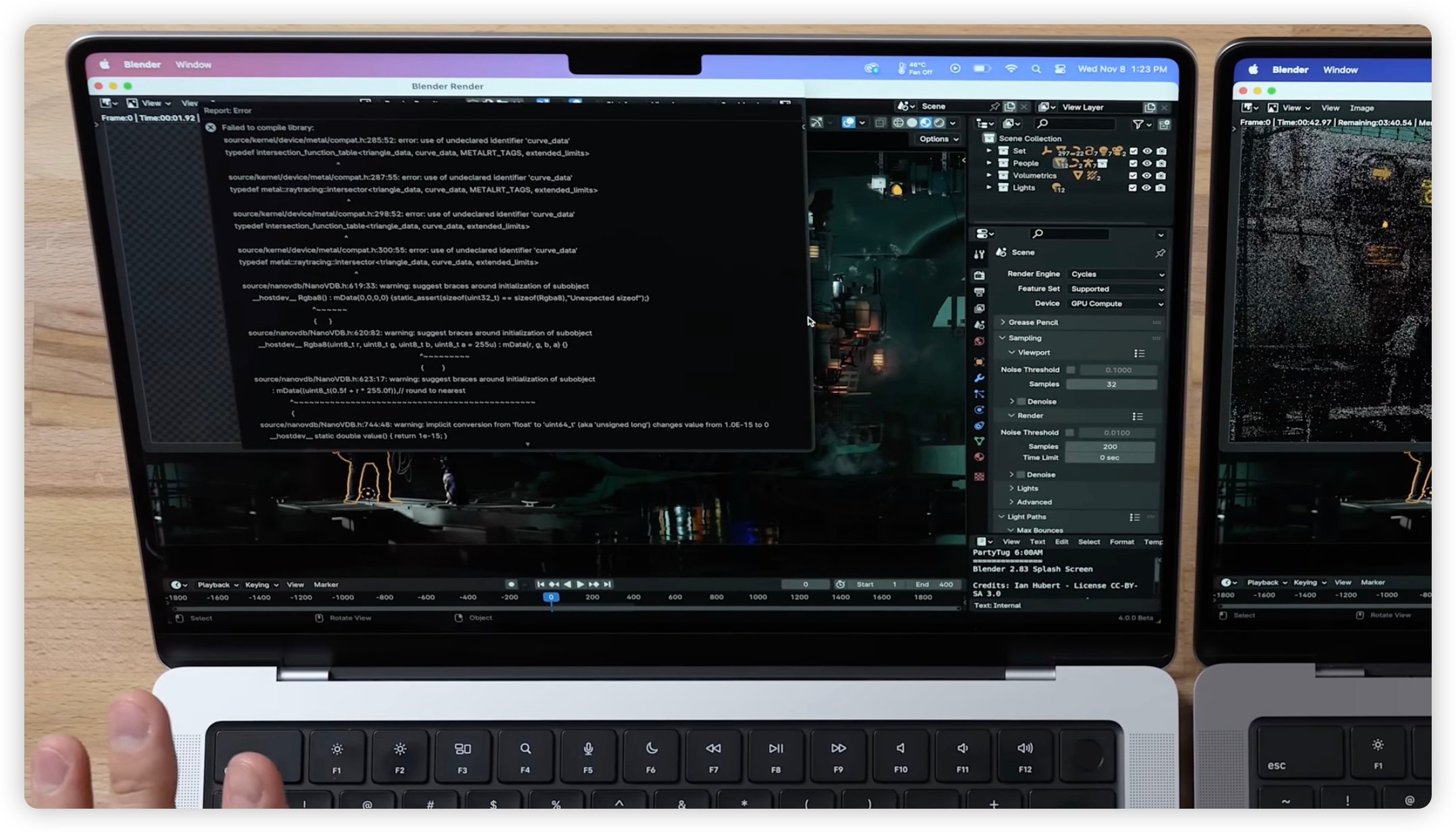Hide the People collection in viewport

coord(1147,163)
